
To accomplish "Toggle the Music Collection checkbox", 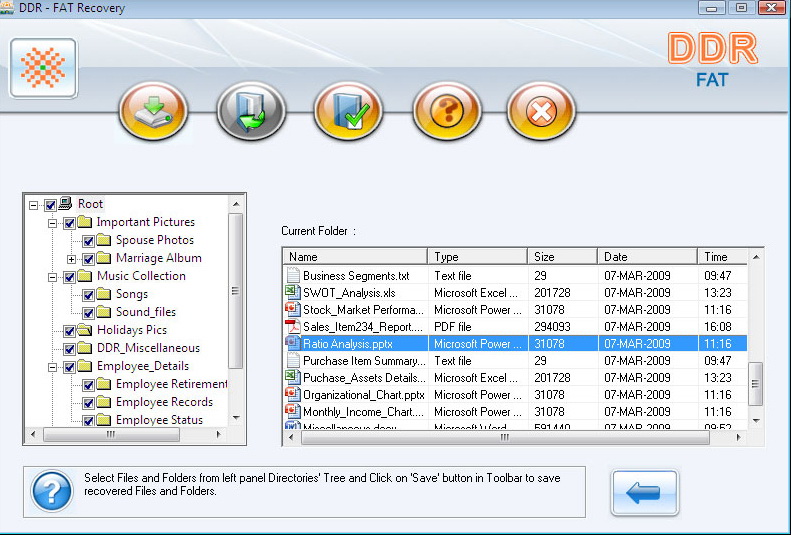I will (69, 277).
